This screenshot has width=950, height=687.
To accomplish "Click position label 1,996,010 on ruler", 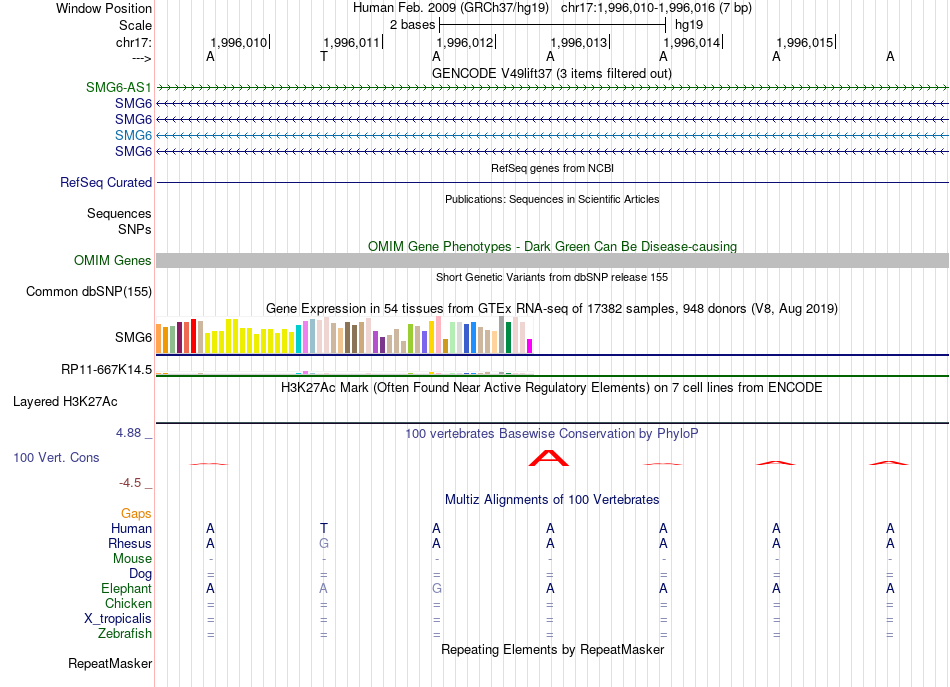I will [238, 42].
